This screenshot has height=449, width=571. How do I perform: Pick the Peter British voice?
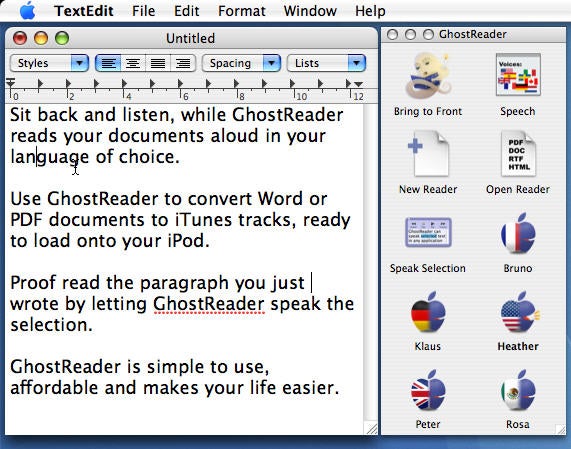(428, 390)
